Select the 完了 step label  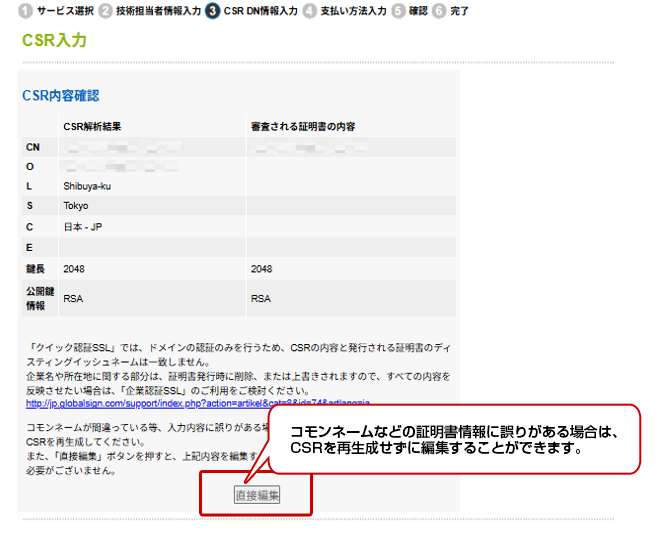[x=459, y=11]
